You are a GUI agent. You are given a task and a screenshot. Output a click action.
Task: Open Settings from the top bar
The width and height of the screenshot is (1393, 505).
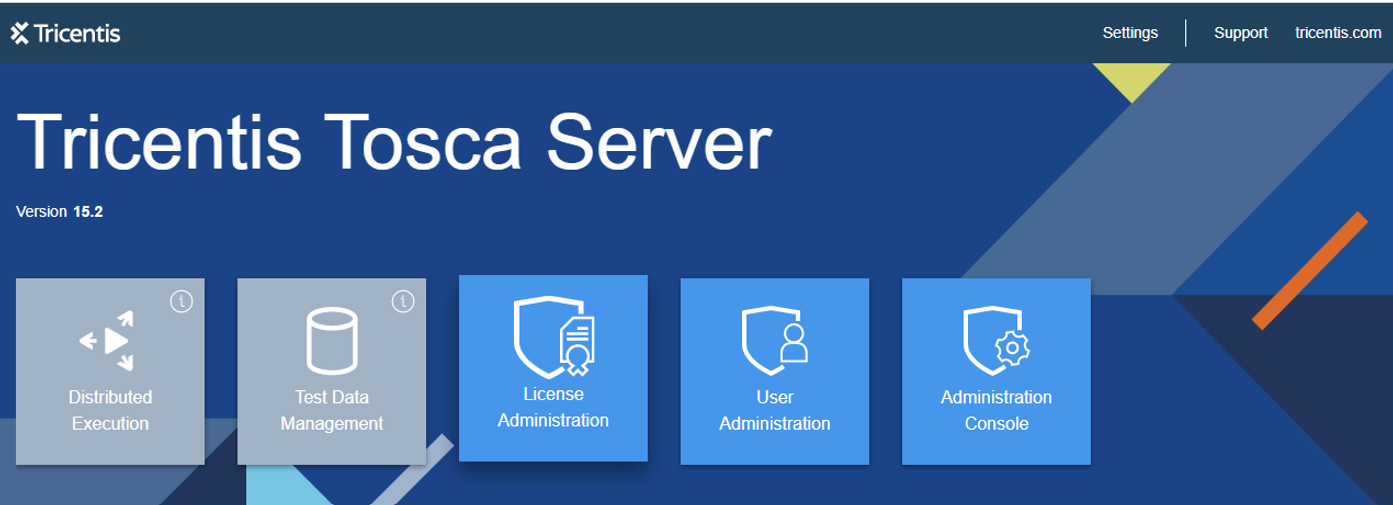[1130, 33]
